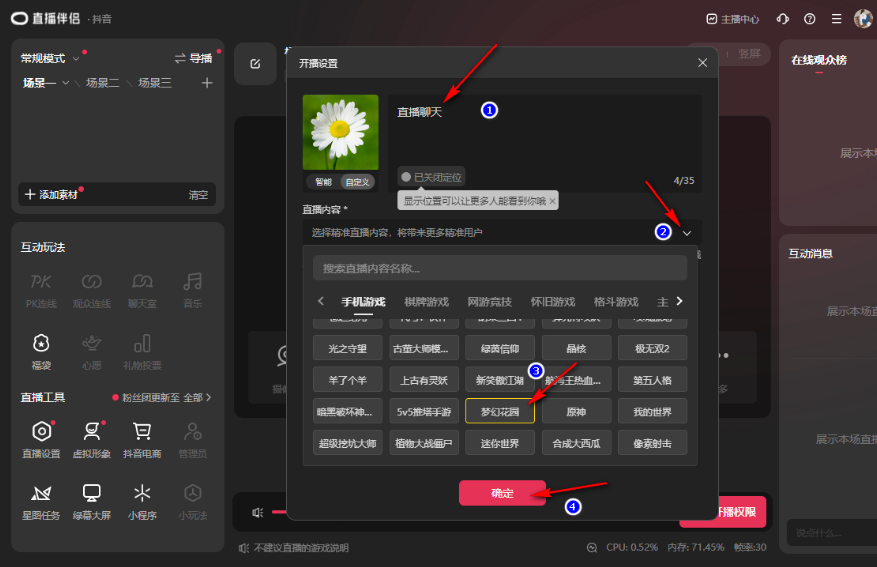Mute the speaker volume icon
The image size is (877, 567).
click(x=257, y=512)
